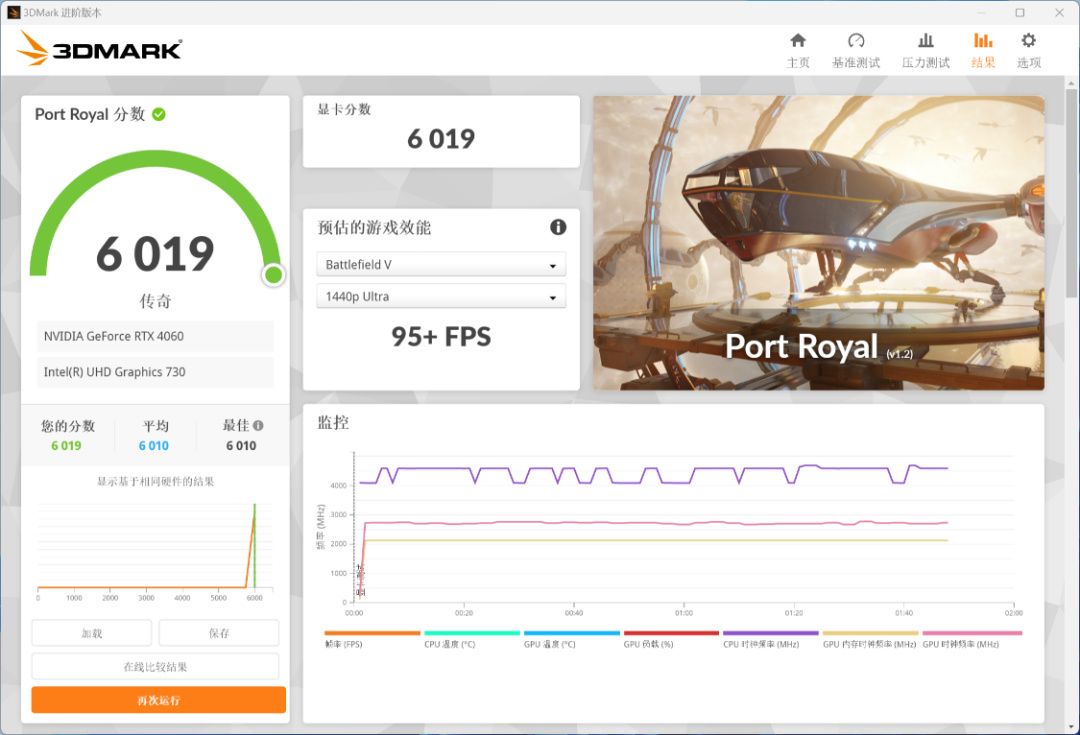The width and height of the screenshot is (1080, 735).
Task: Click the NVIDIA GeForce RTX 4060 entry
Action: [155, 336]
